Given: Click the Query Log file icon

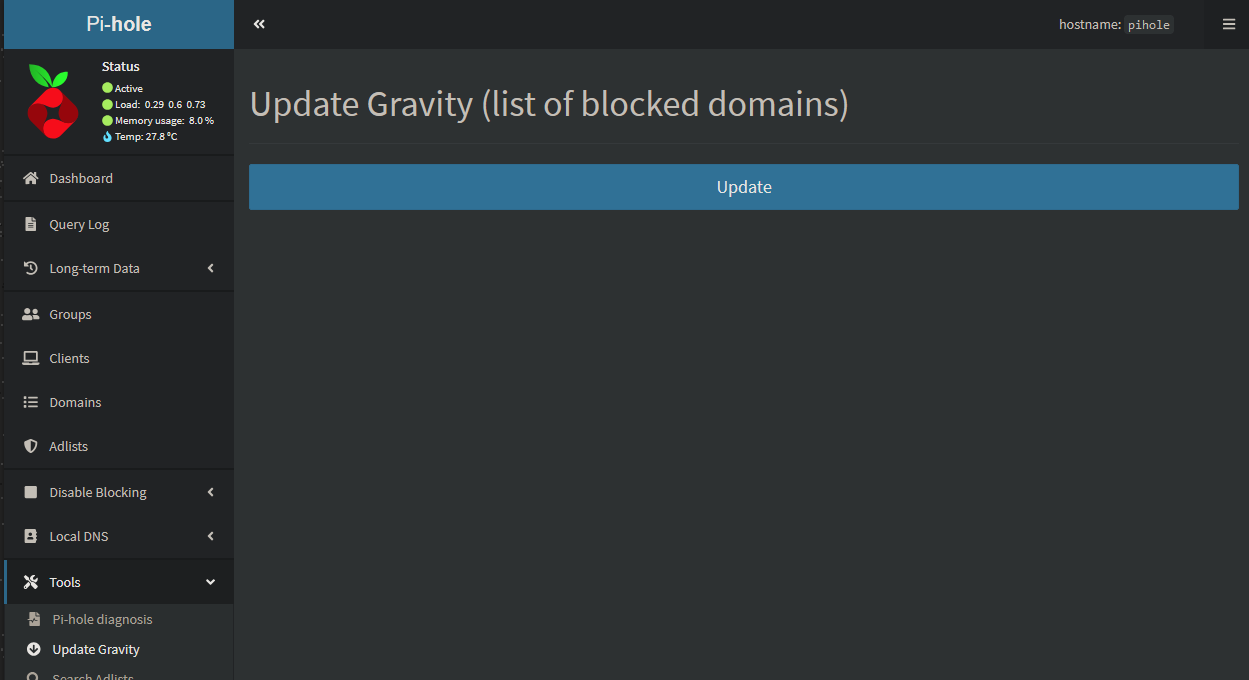Looking at the screenshot, I should coord(30,224).
